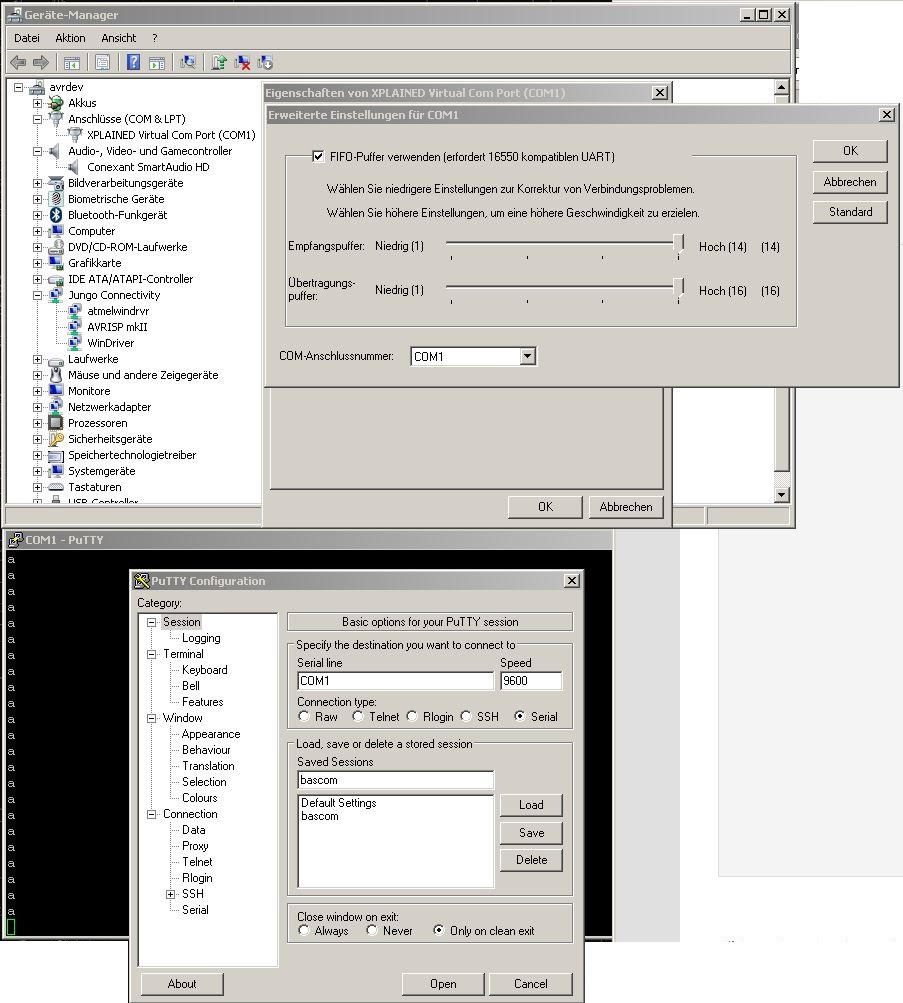Click the blue Help question mark icon

[133, 62]
